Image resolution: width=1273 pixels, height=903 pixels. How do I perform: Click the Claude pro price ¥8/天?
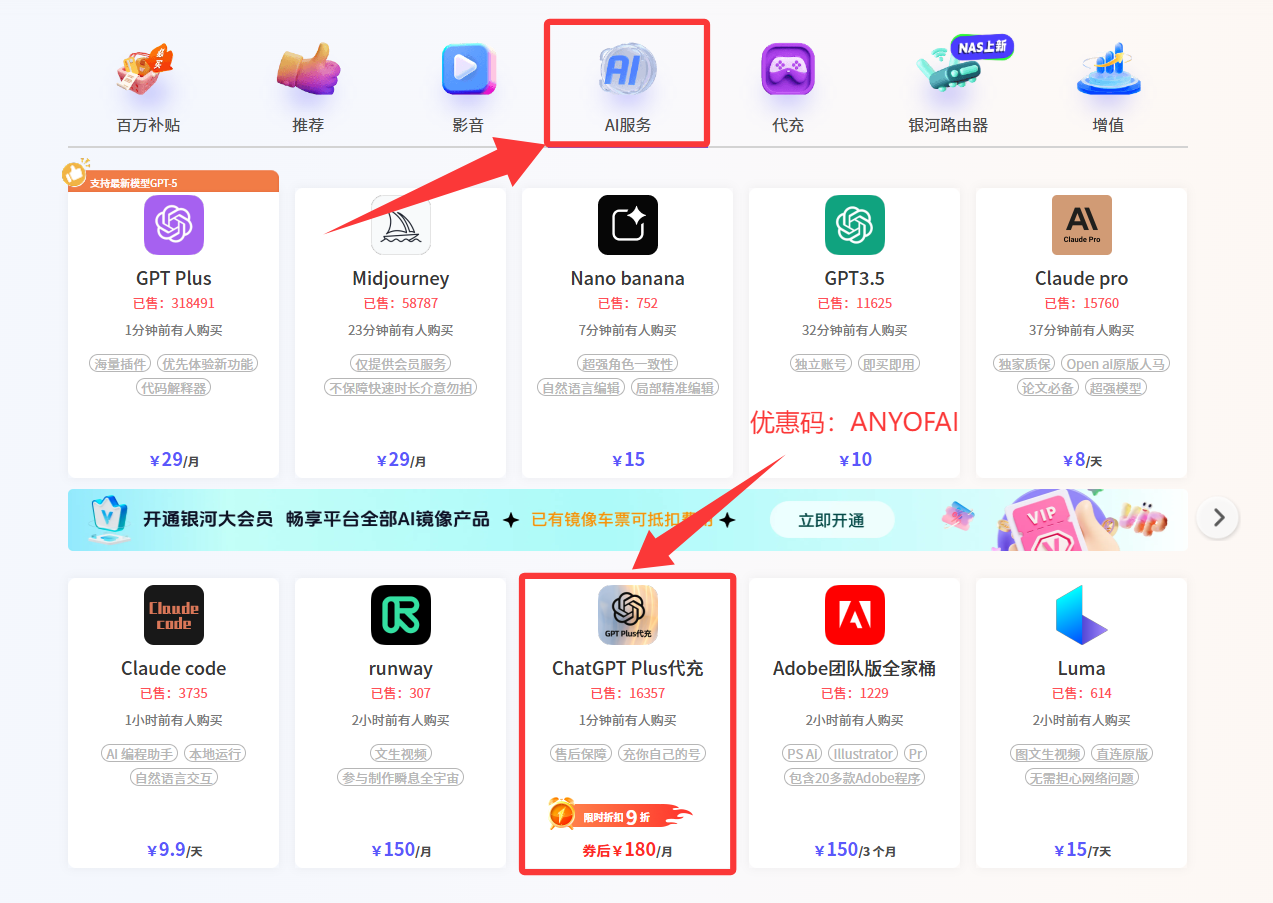point(1082,460)
